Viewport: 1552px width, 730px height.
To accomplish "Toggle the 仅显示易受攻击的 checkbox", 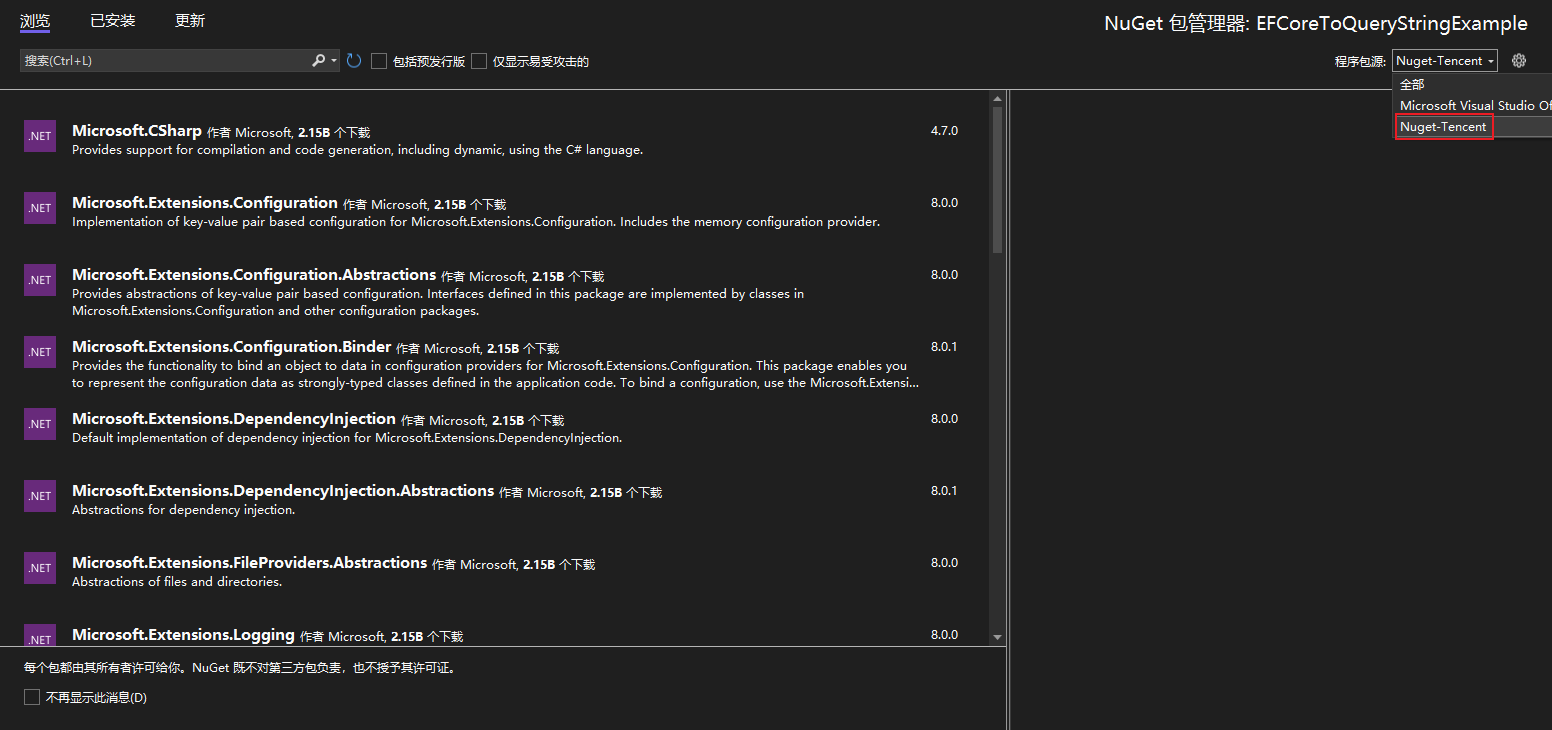I will click(x=479, y=61).
